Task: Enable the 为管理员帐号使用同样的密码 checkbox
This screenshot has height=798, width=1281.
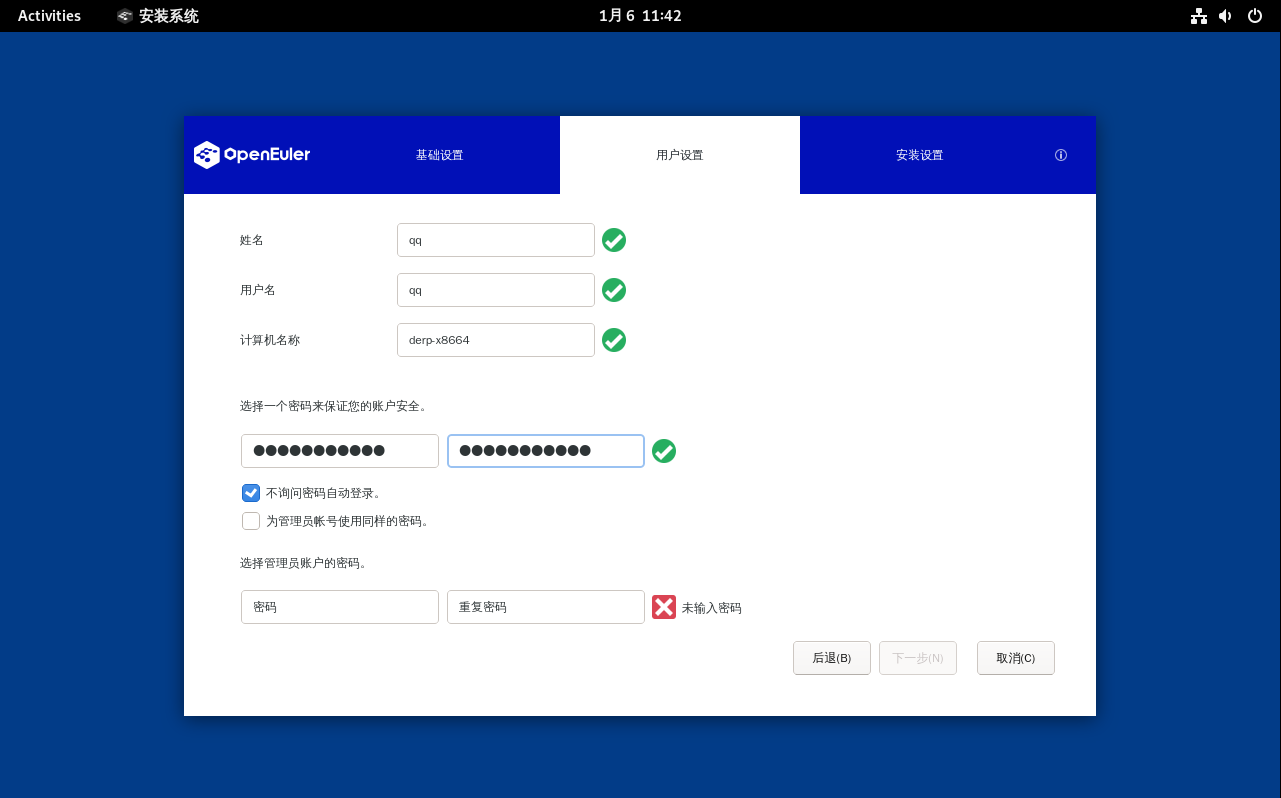Action: pyautogui.click(x=251, y=521)
